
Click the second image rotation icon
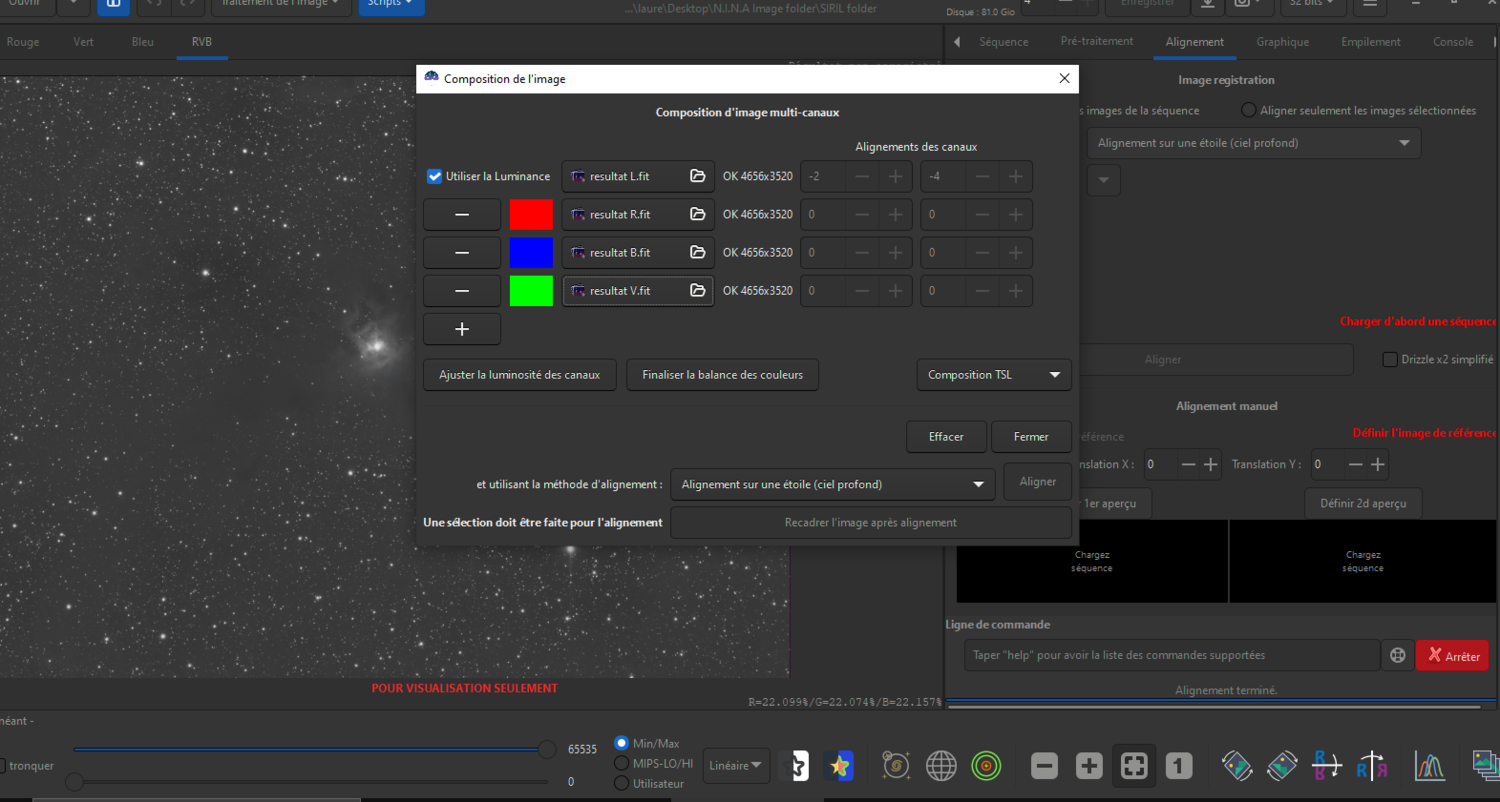[x=1282, y=766]
